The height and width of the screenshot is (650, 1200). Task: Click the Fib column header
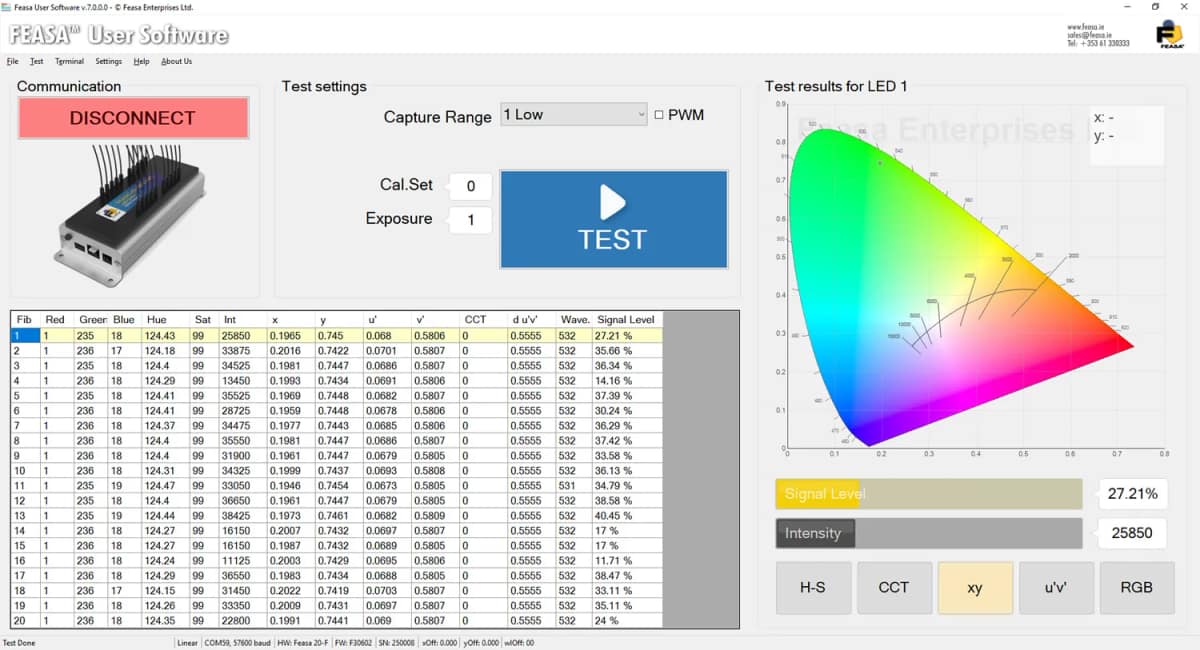click(26, 319)
